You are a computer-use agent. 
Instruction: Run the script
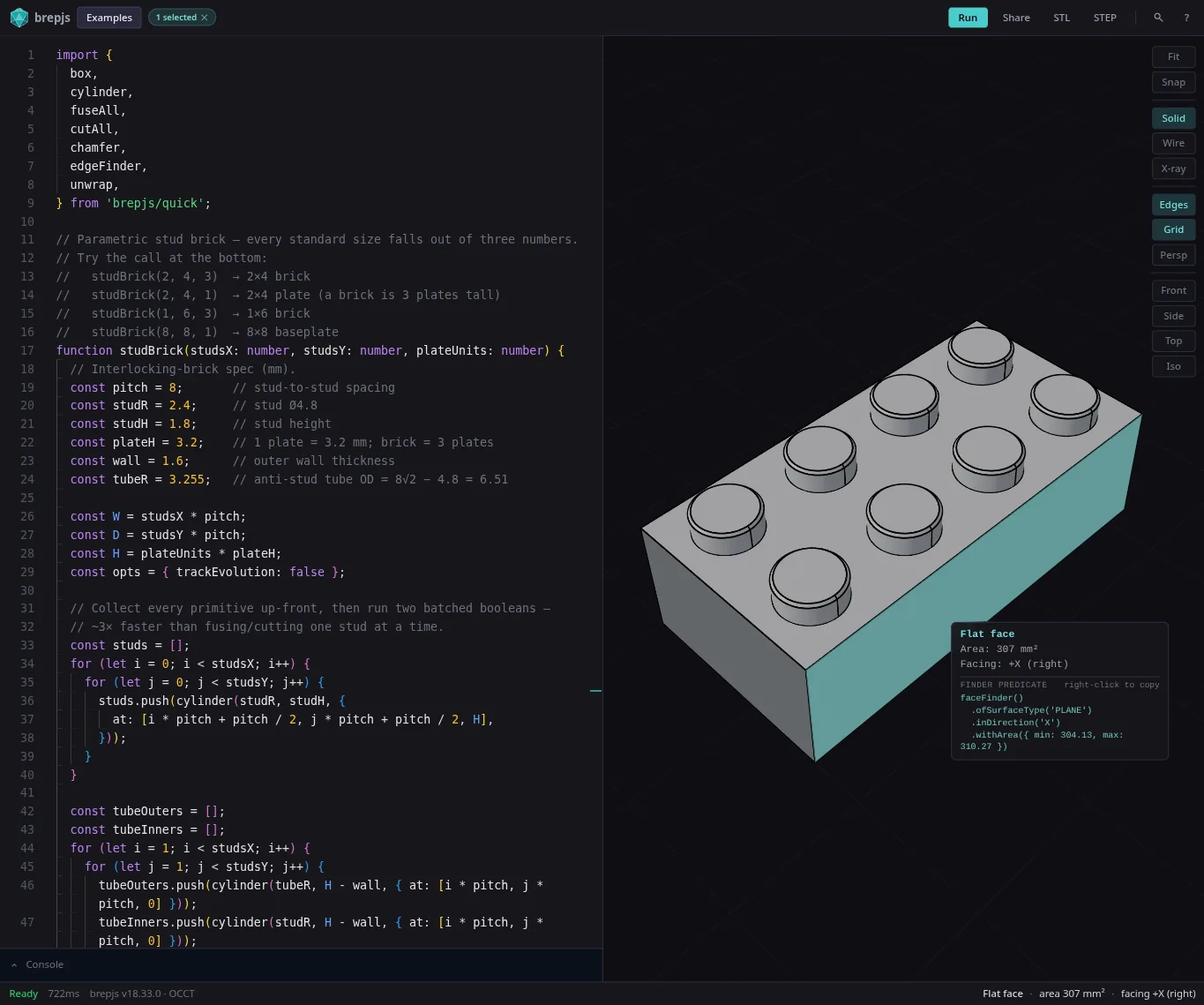[x=968, y=18]
